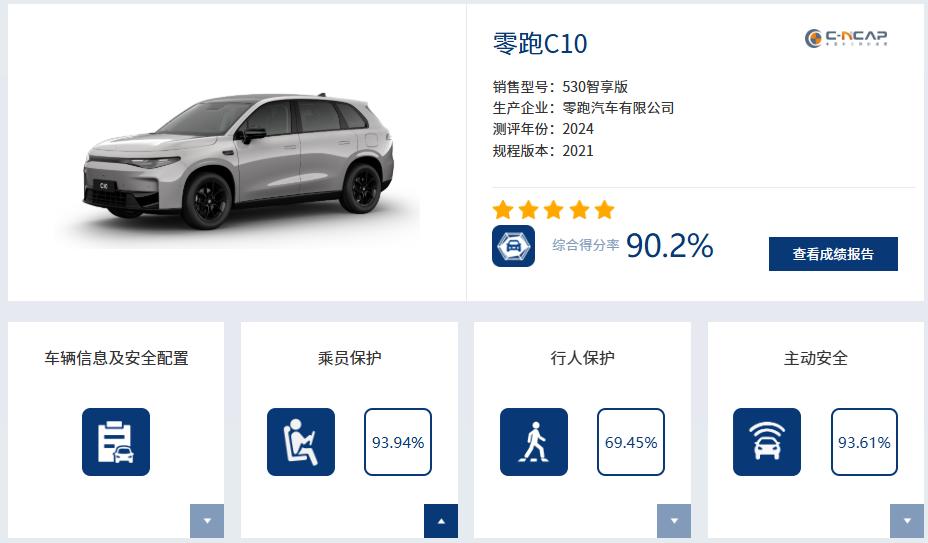Click the hexagon car icon beside overall score

[x=513, y=246]
